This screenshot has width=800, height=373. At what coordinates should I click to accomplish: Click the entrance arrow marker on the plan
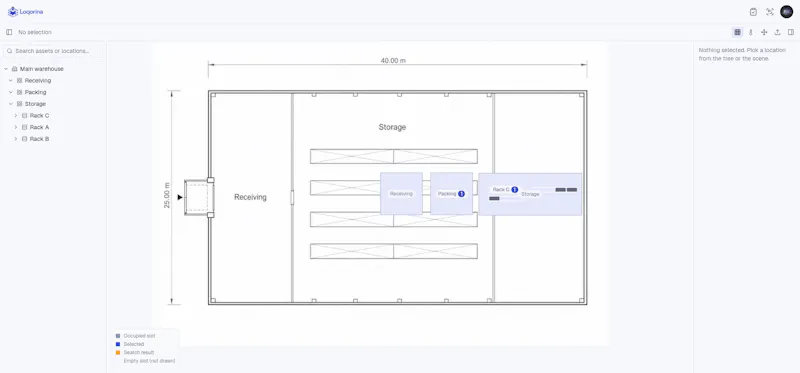coord(180,197)
